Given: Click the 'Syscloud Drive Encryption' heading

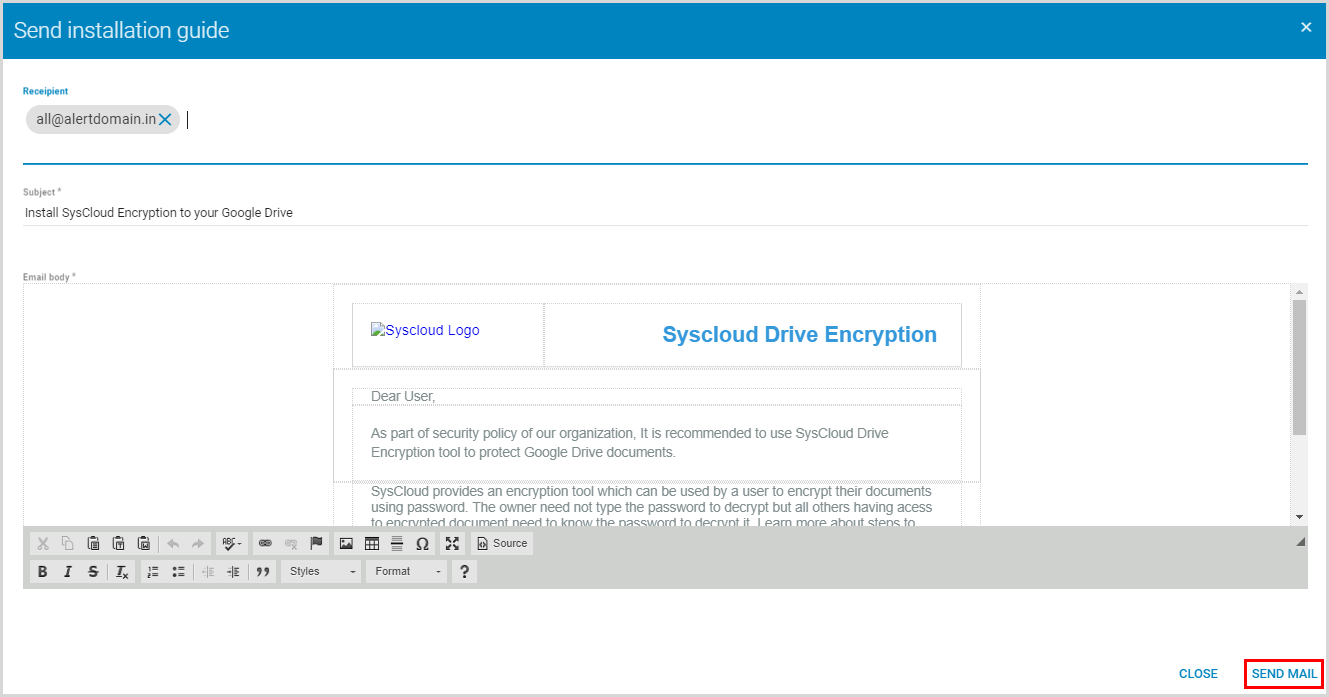Looking at the screenshot, I should pos(800,335).
